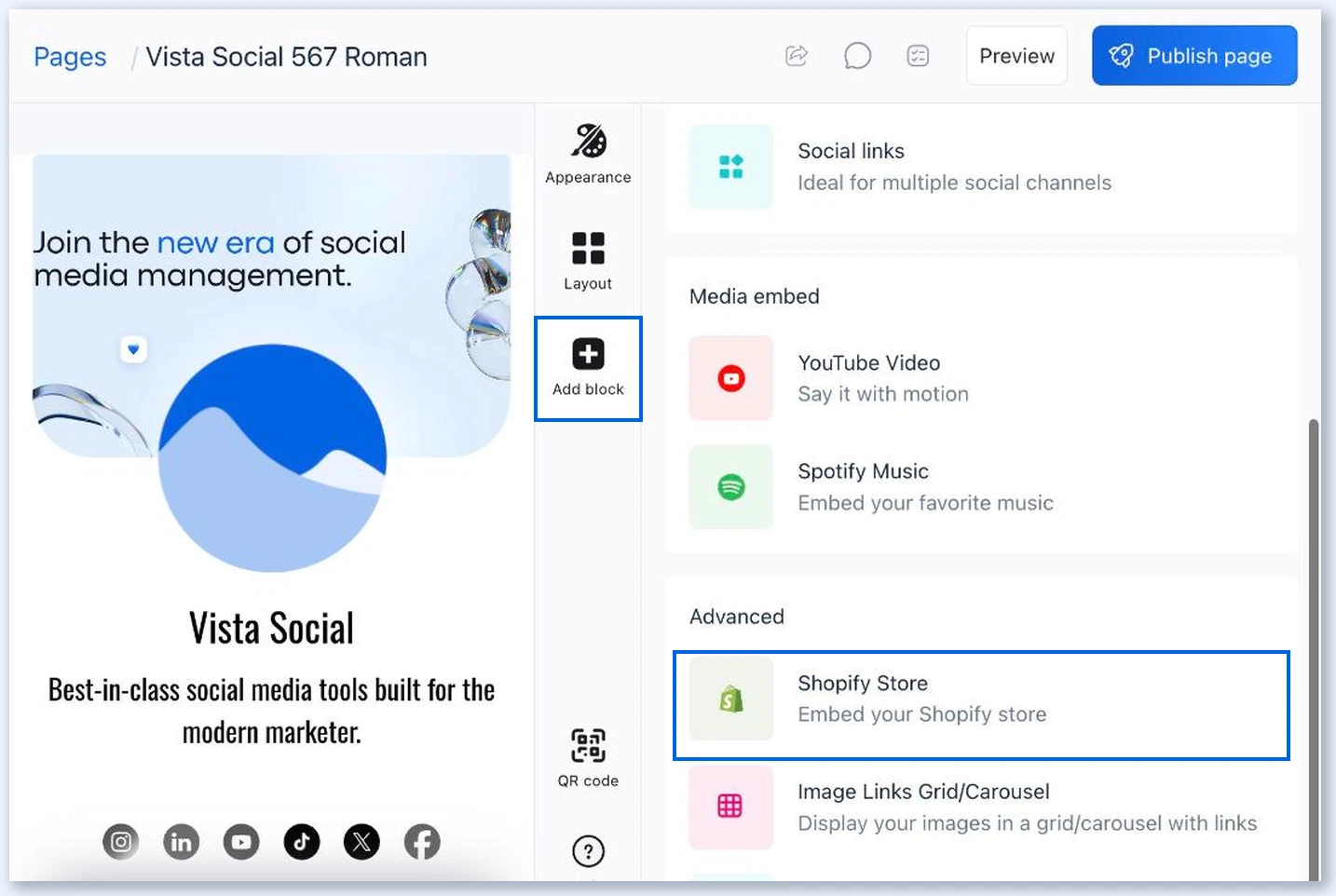The image size is (1336, 896).
Task: Click the Vista Social profile logo circle
Action: [272, 458]
